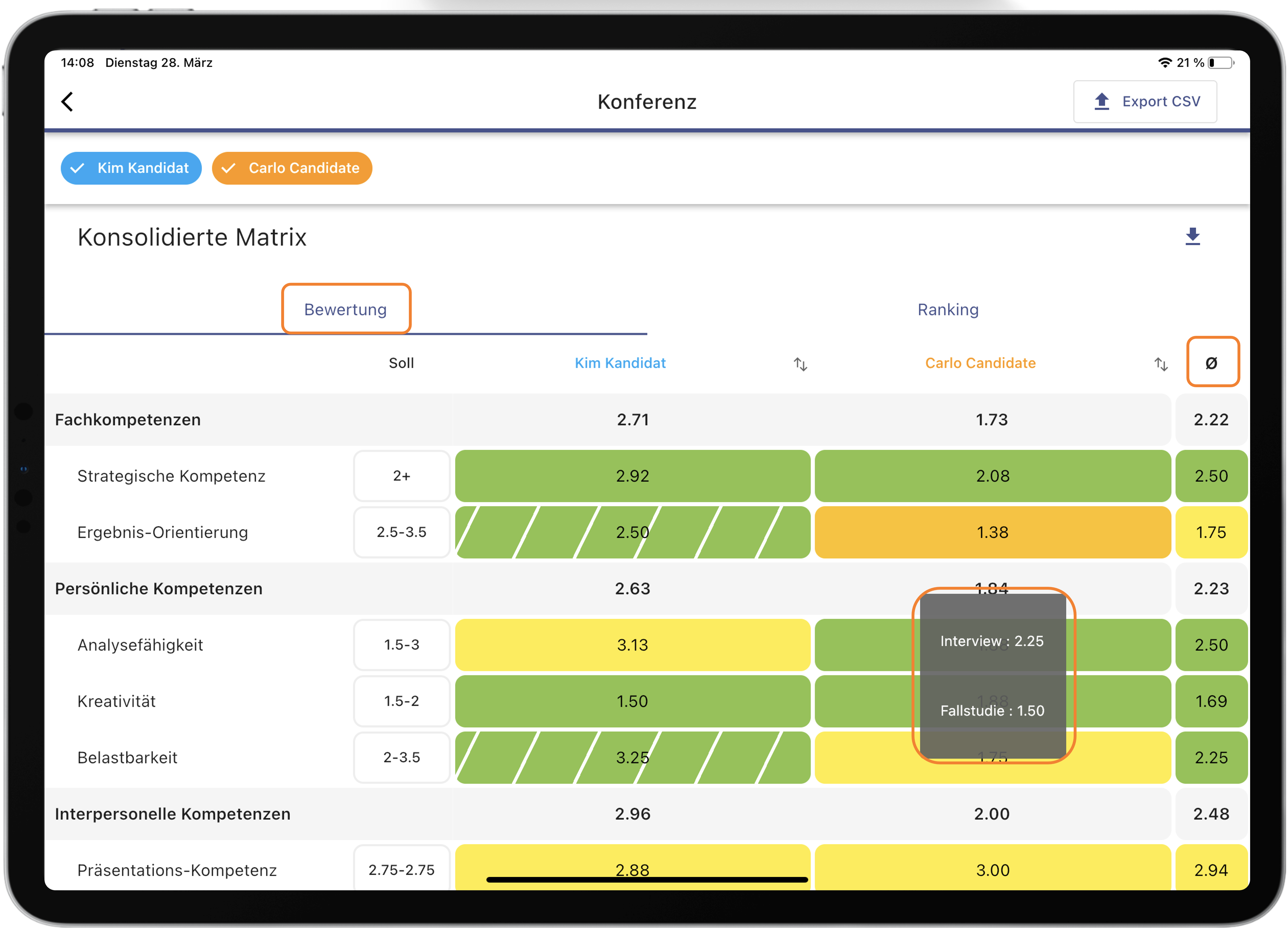Click the average Ø column header
The width and height of the screenshot is (1288, 933).
click(x=1211, y=363)
